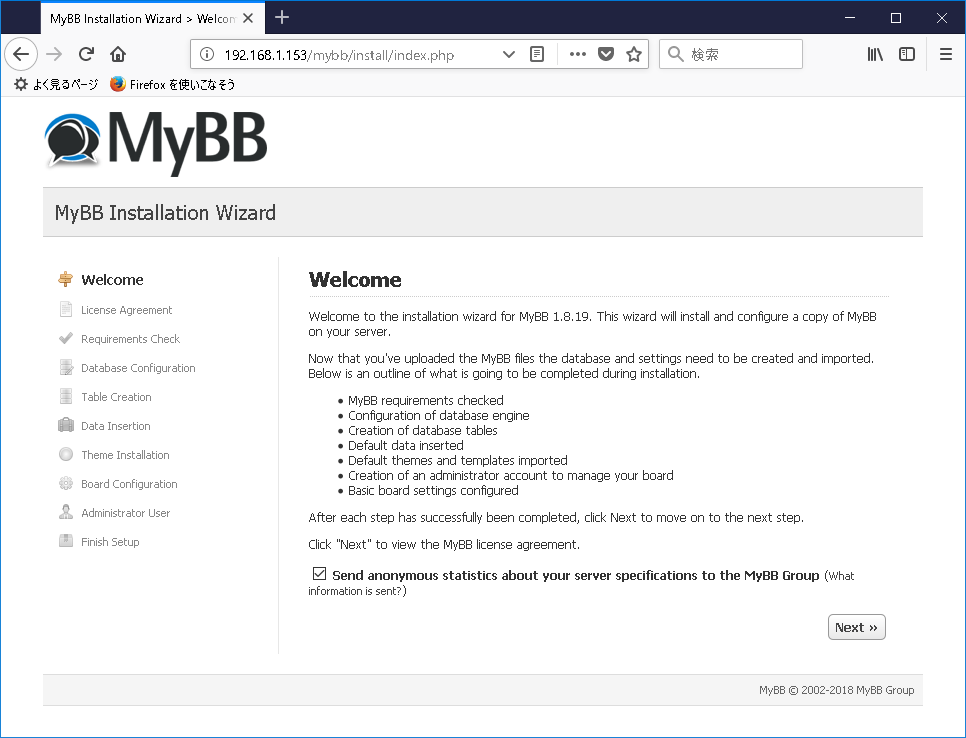Click 'MyBB requirements checked' list item
The height and width of the screenshot is (738, 966).
click(x=426, y=400)
